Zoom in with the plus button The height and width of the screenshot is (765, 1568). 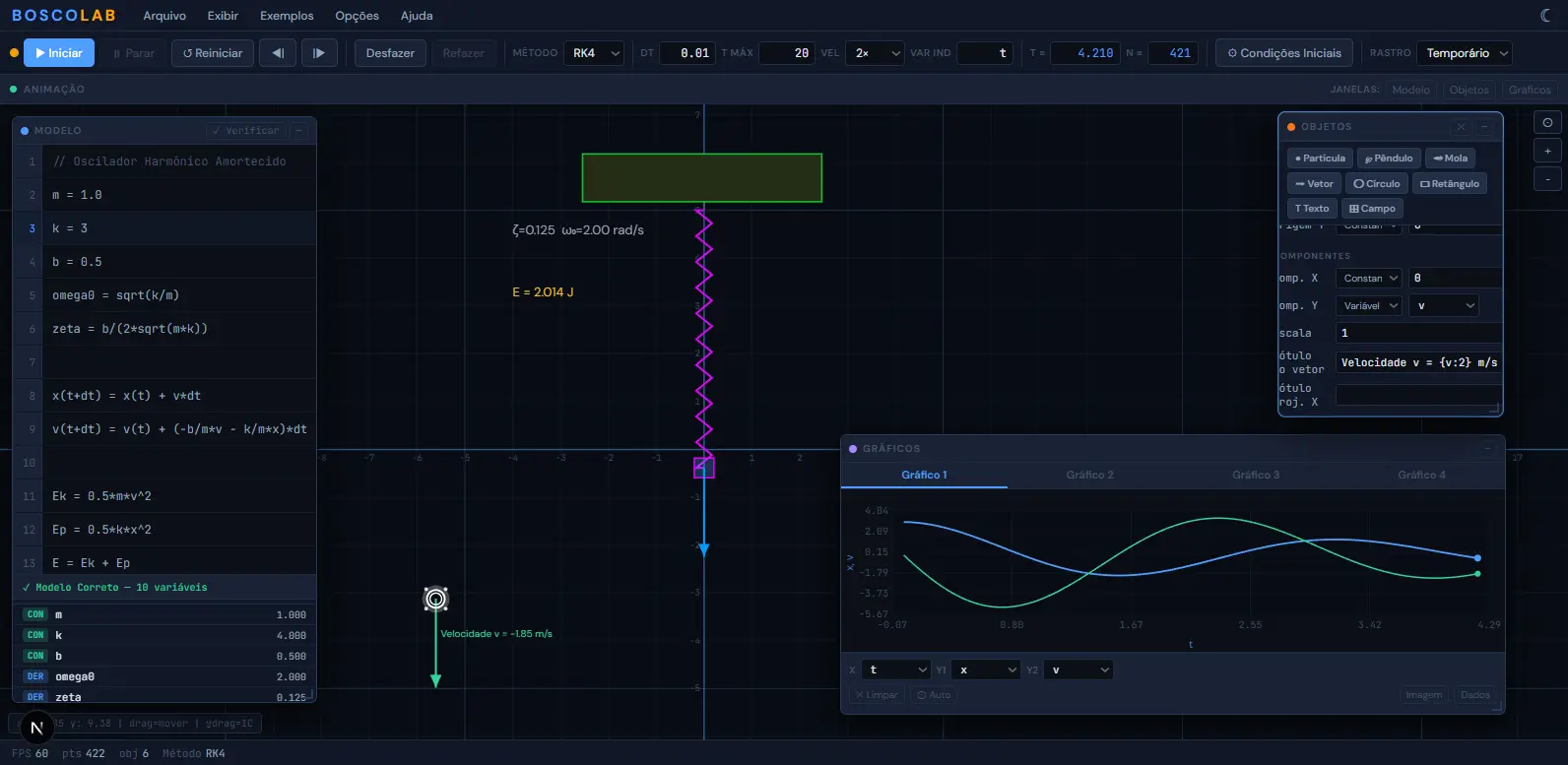tap(1547, 152)
